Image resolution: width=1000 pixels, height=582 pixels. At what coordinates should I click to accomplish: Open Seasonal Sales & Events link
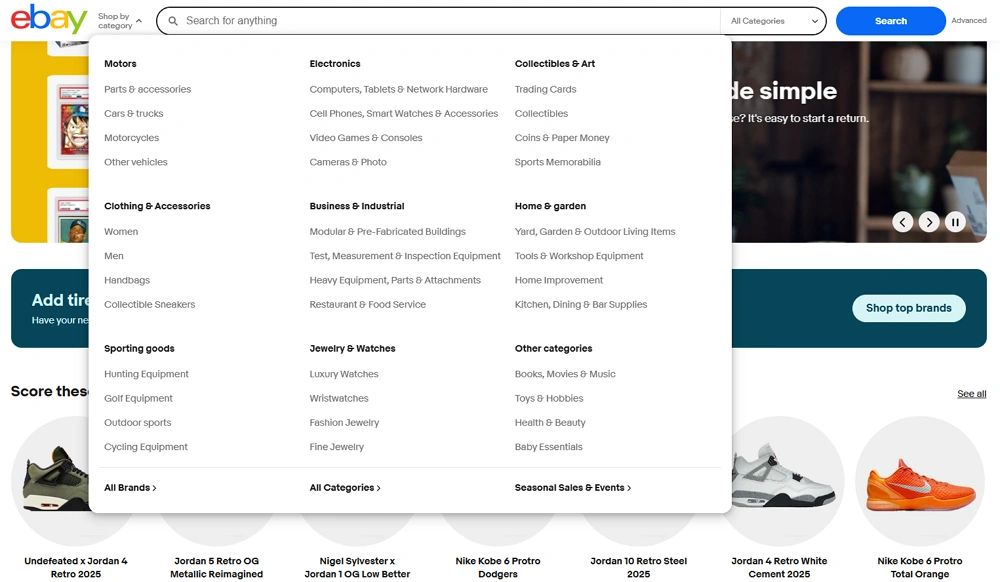coord(573,488)
